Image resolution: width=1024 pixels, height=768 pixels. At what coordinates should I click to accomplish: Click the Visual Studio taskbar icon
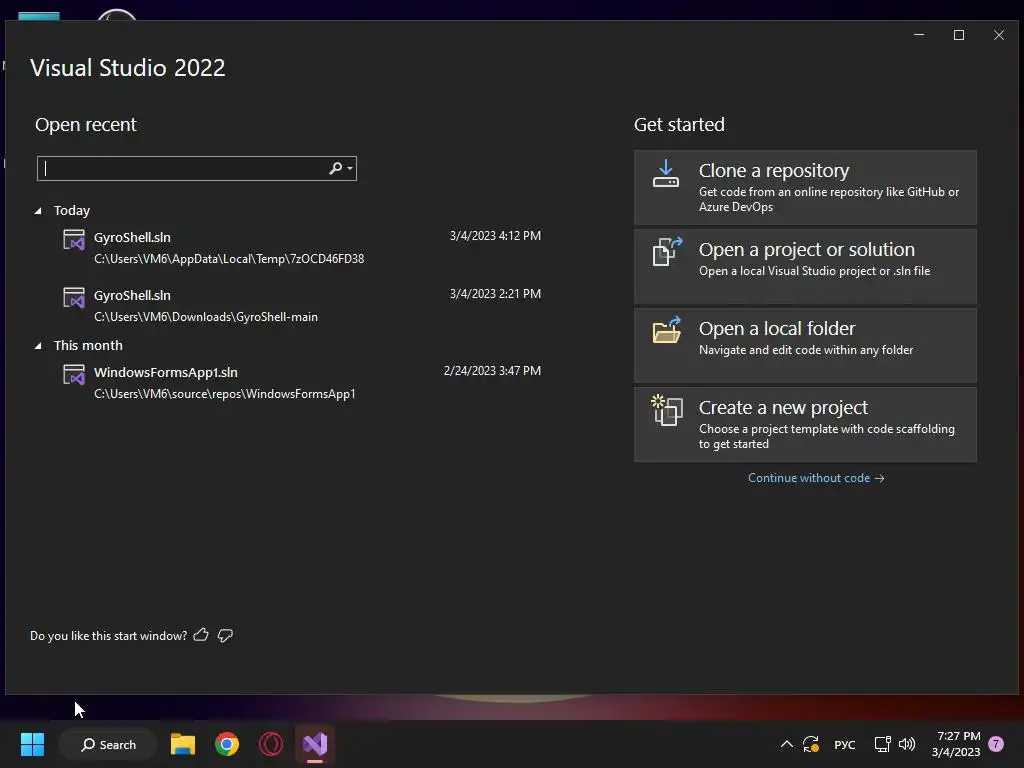315,744
